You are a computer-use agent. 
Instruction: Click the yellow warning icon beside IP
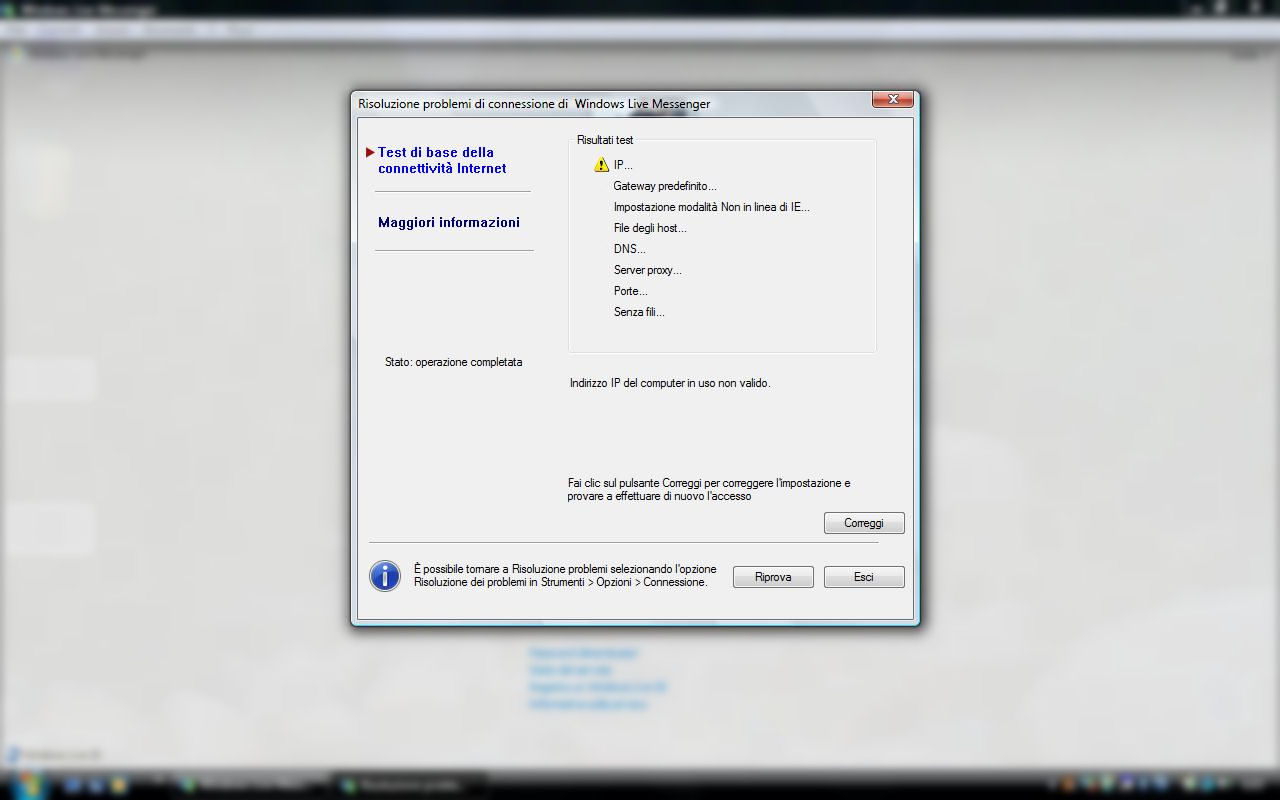point(601,165)
